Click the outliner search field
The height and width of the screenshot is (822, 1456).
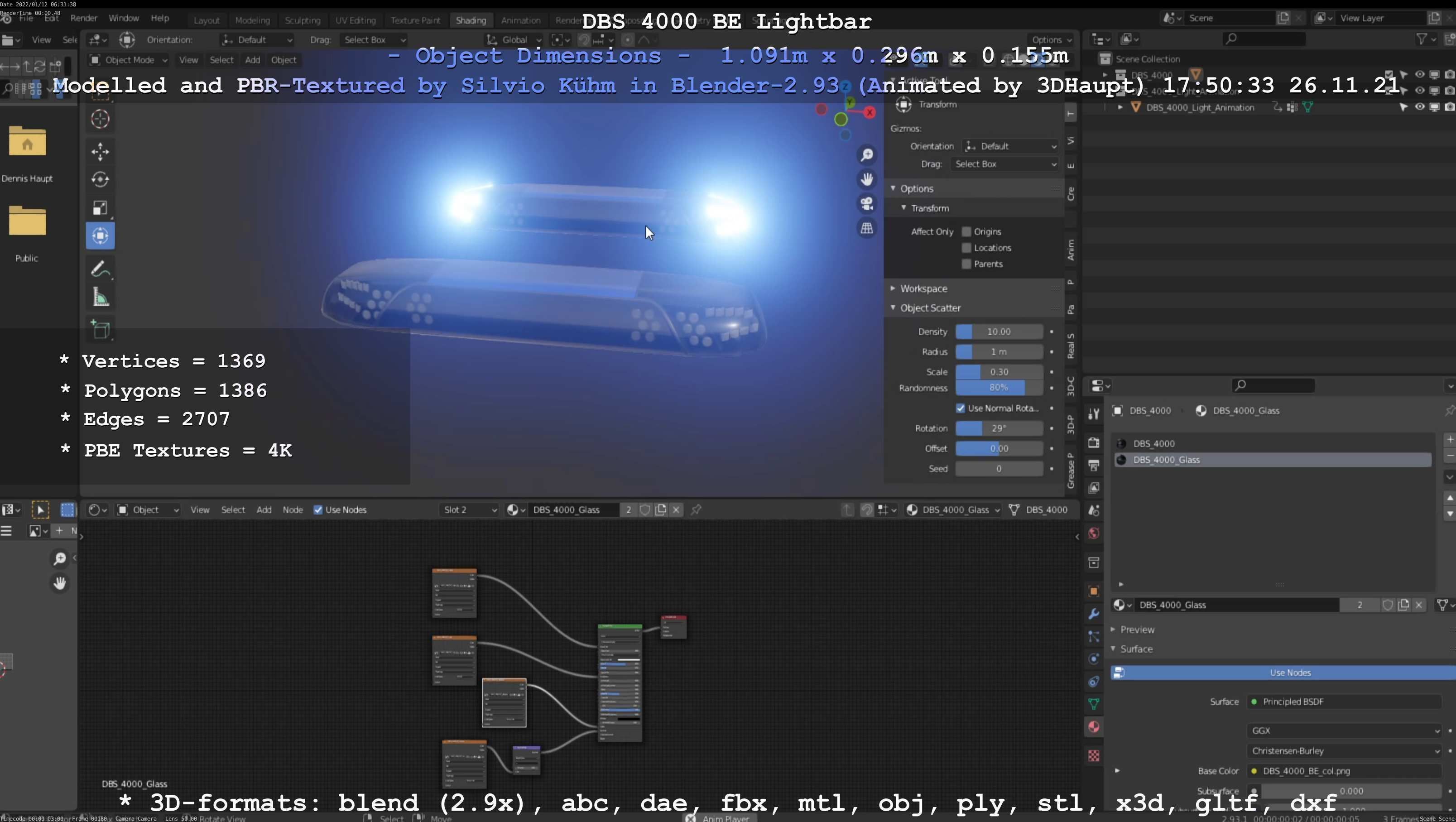tap(1264, 39)
